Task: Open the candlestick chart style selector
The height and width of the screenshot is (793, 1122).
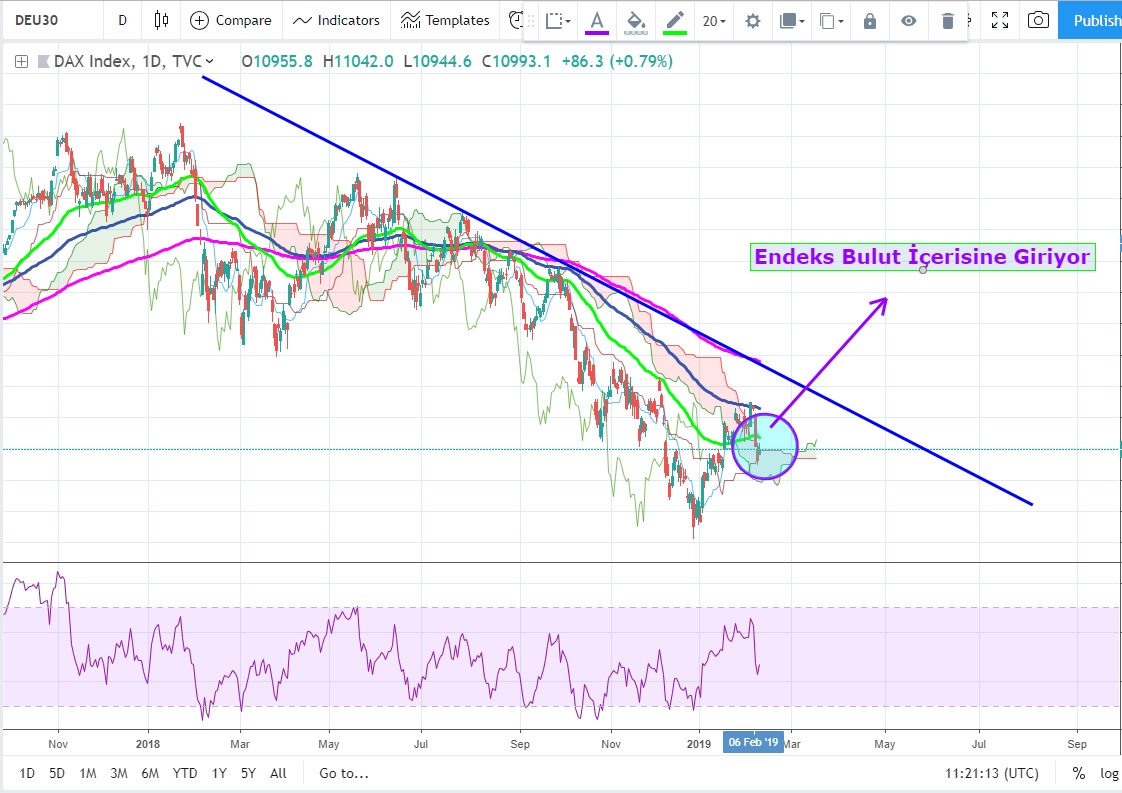Action: tap(161, 20)
